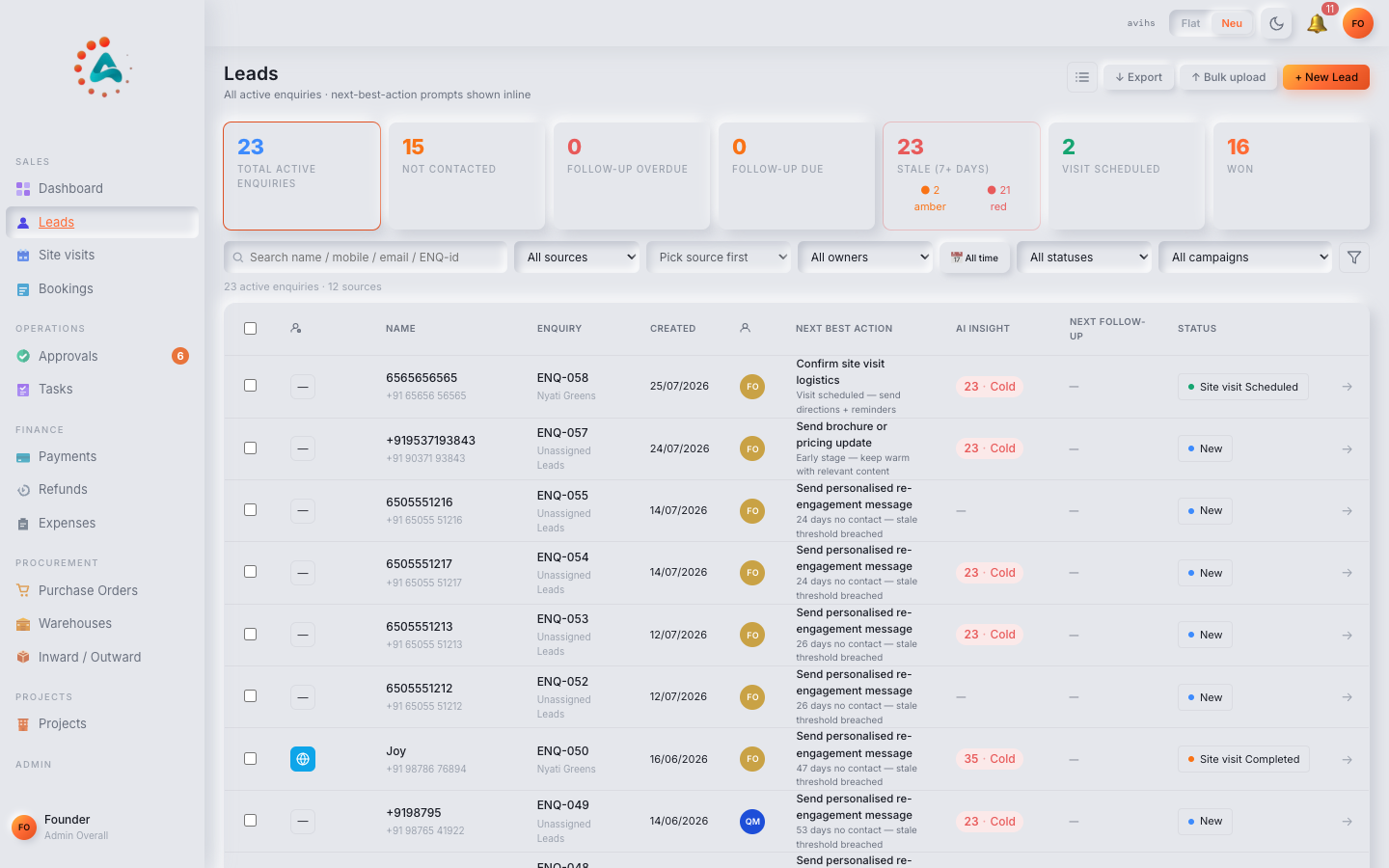This screenshot has width=1389, height=868.
Task: Click the Bookings sidebar icon
Action: pyautogui.click(x=23, y=289)
